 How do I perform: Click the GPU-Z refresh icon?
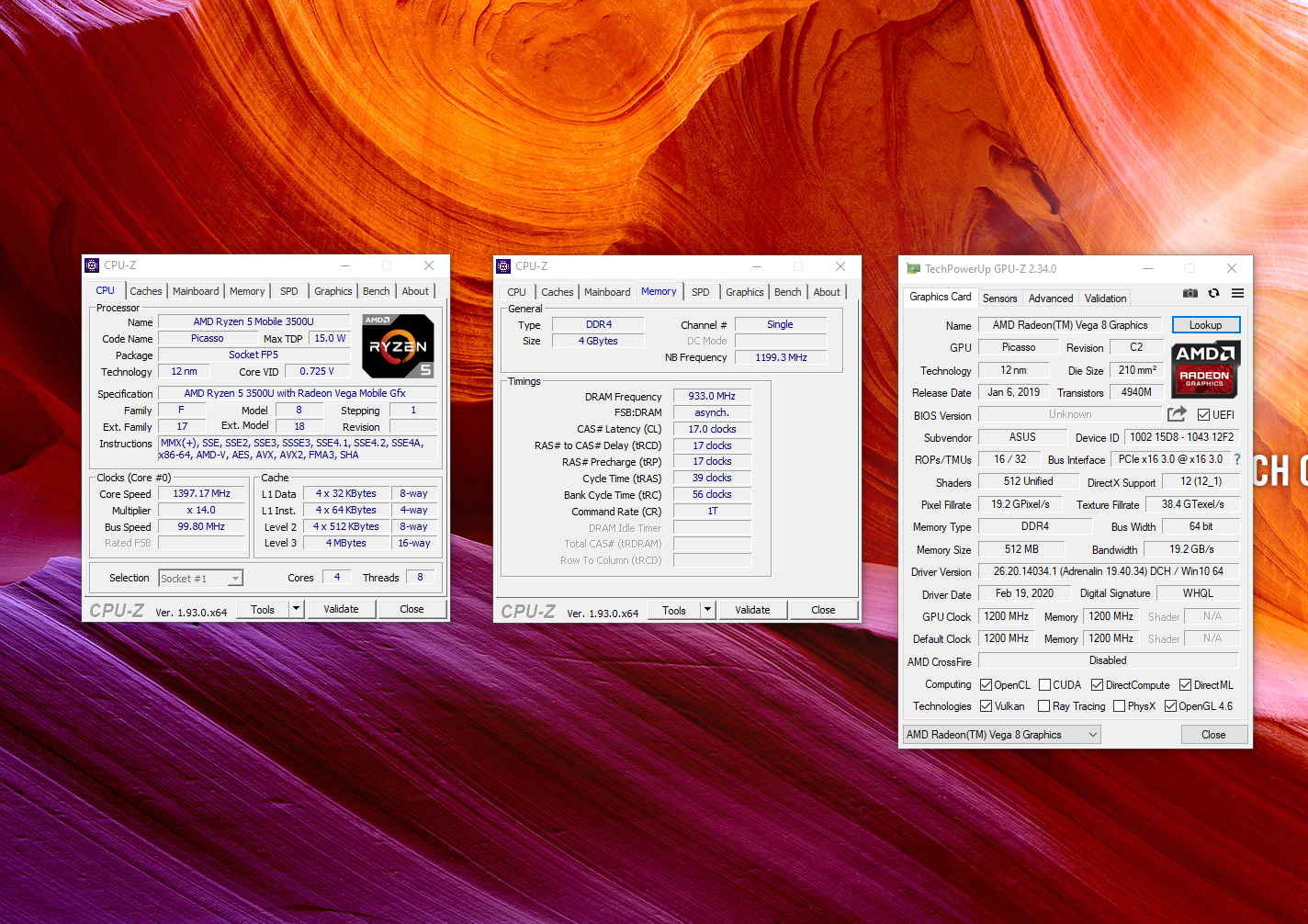(x=1213, y=293)
